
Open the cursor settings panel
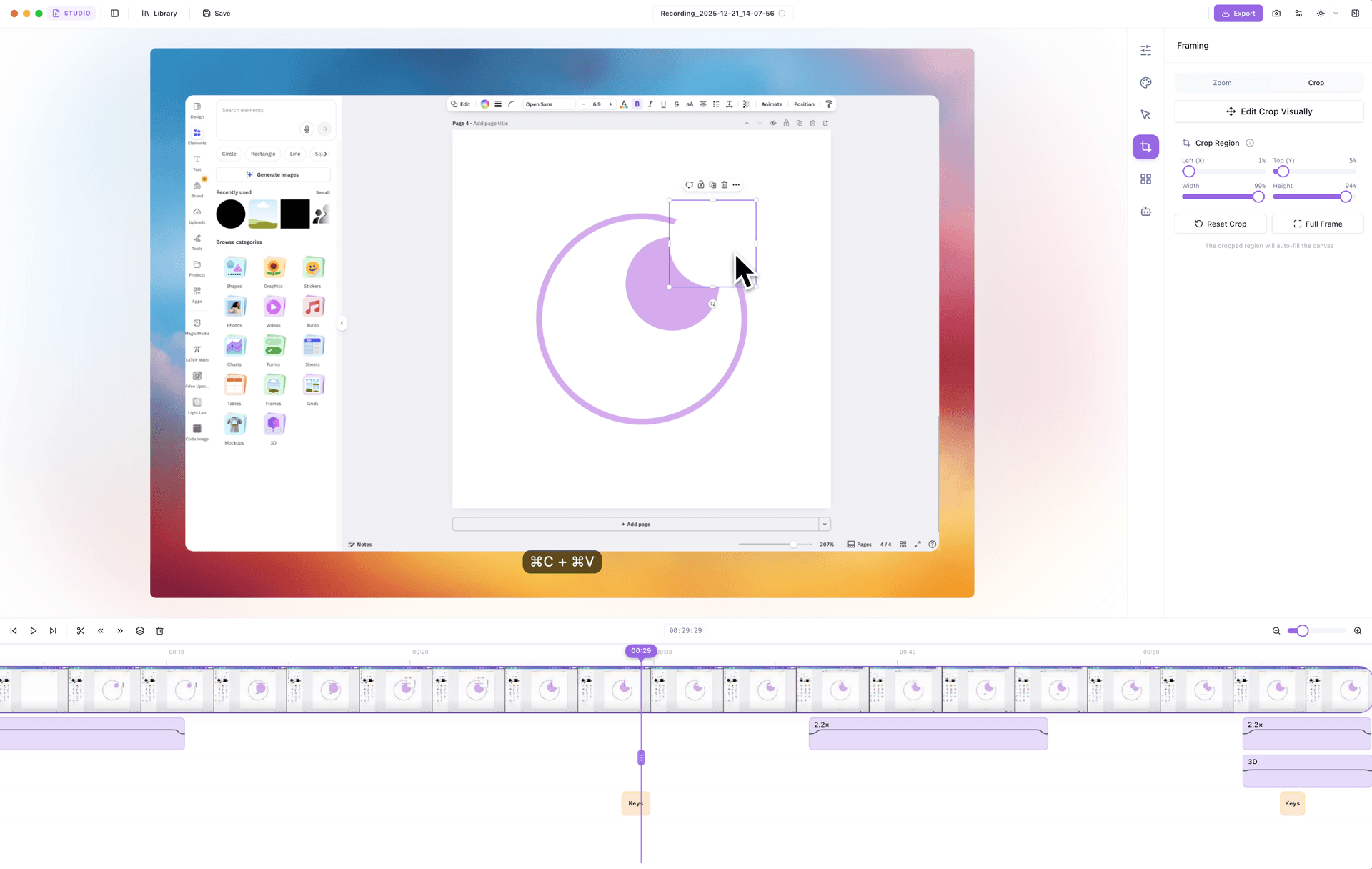pos(1146,114)
